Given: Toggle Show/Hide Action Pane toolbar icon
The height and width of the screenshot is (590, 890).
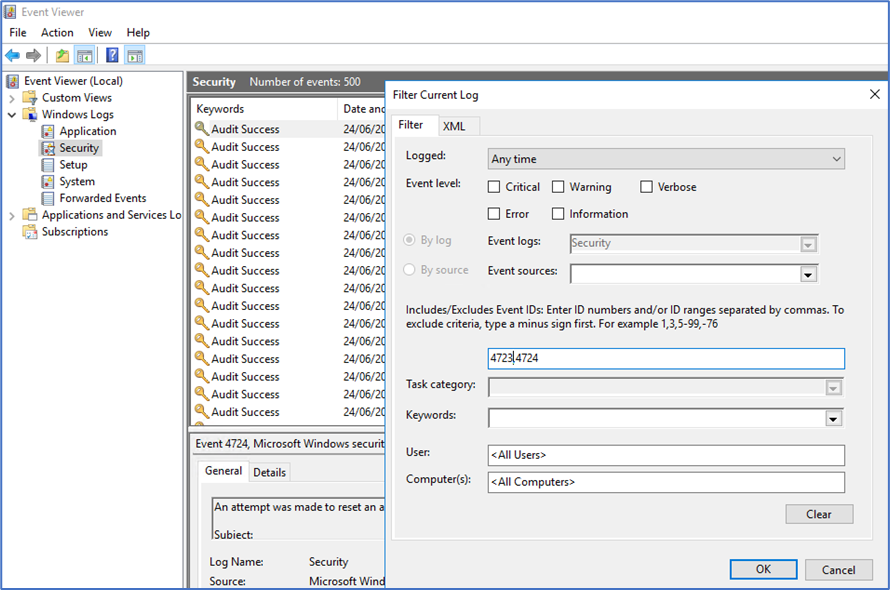Looking at the screenshot, I should (x=134, y=55).
